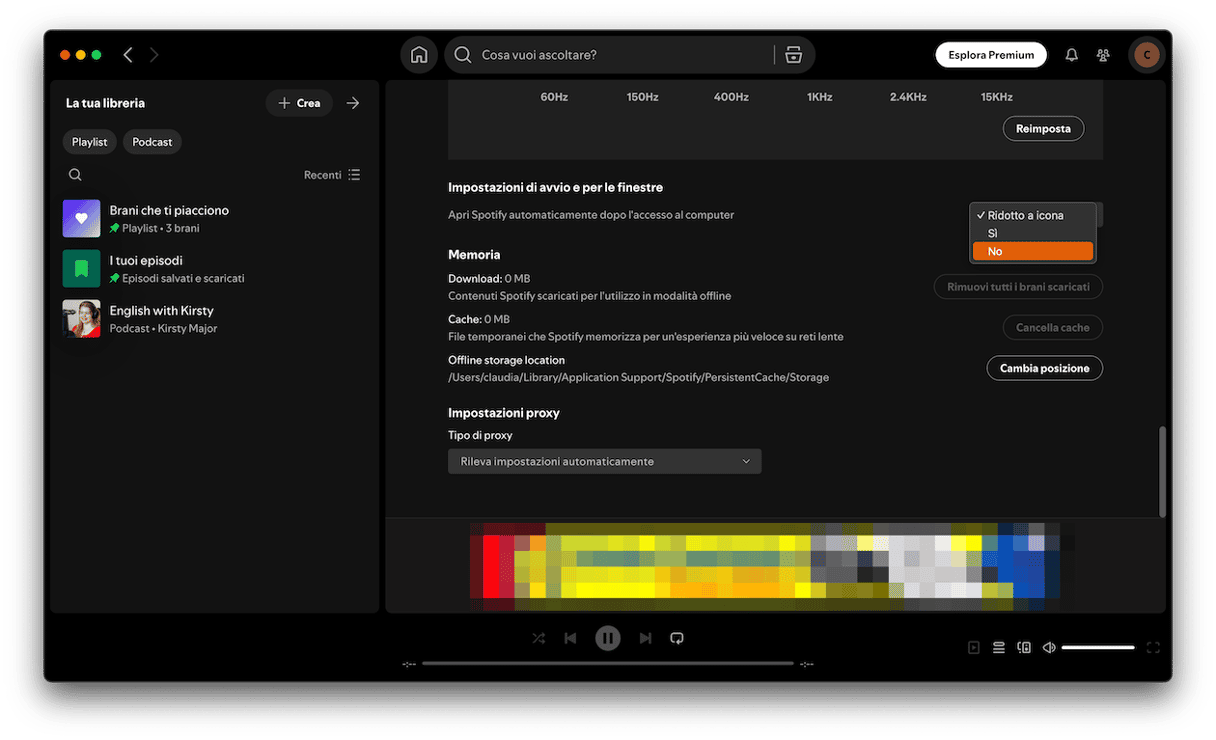Open Brani che ti piacciono heart cover
The height and width of the screenshot is (740, 1216).
[x=81, y=218]
